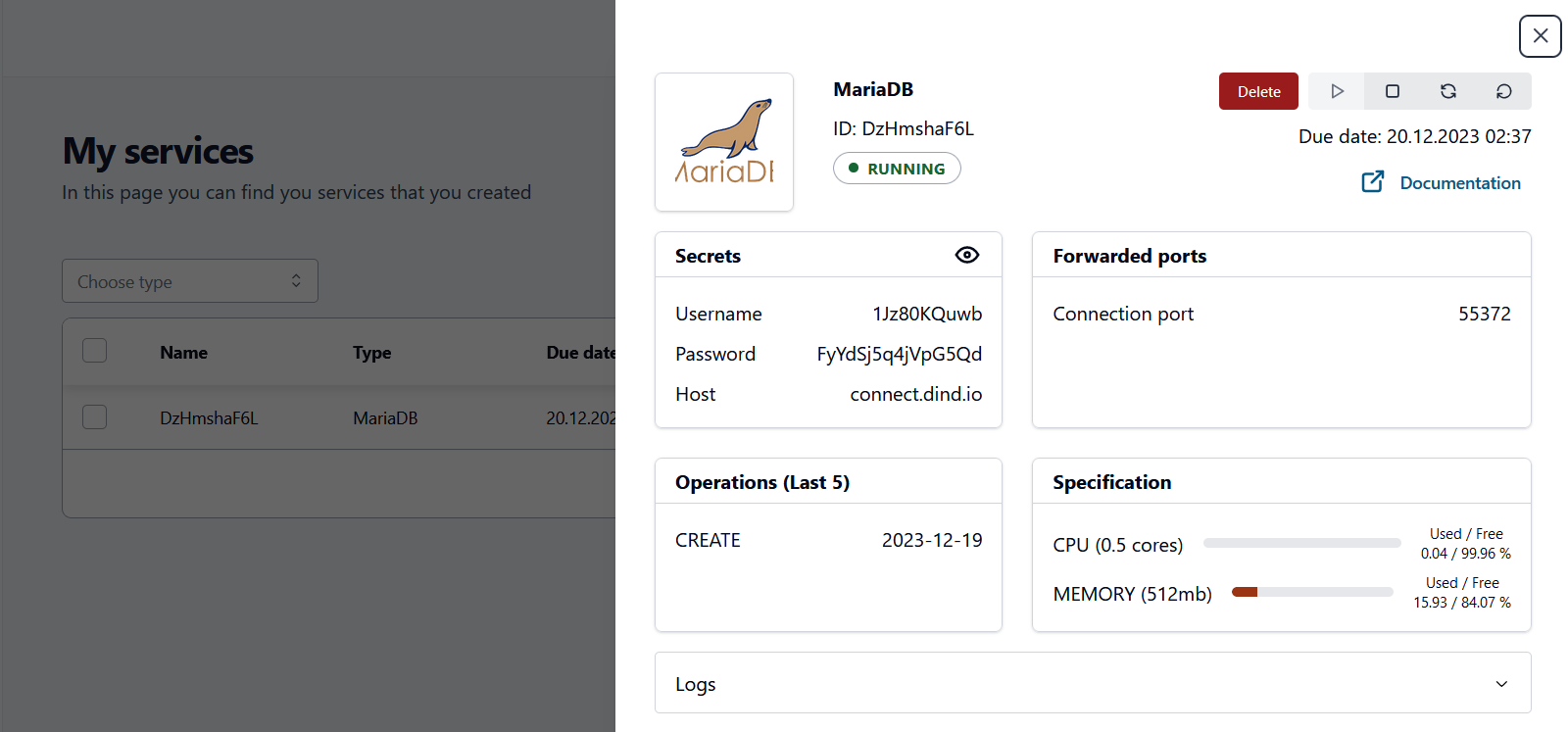Image resolution: width=1568 pixels, height=732 pixels.
Task: Click the CPU usage progress bar
Action: point(1301,543)
